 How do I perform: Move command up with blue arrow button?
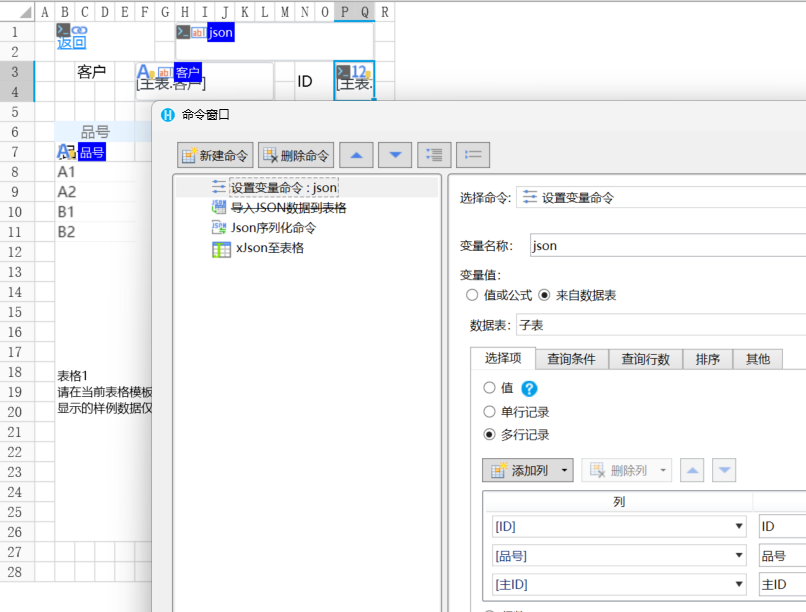pos(356,155)
